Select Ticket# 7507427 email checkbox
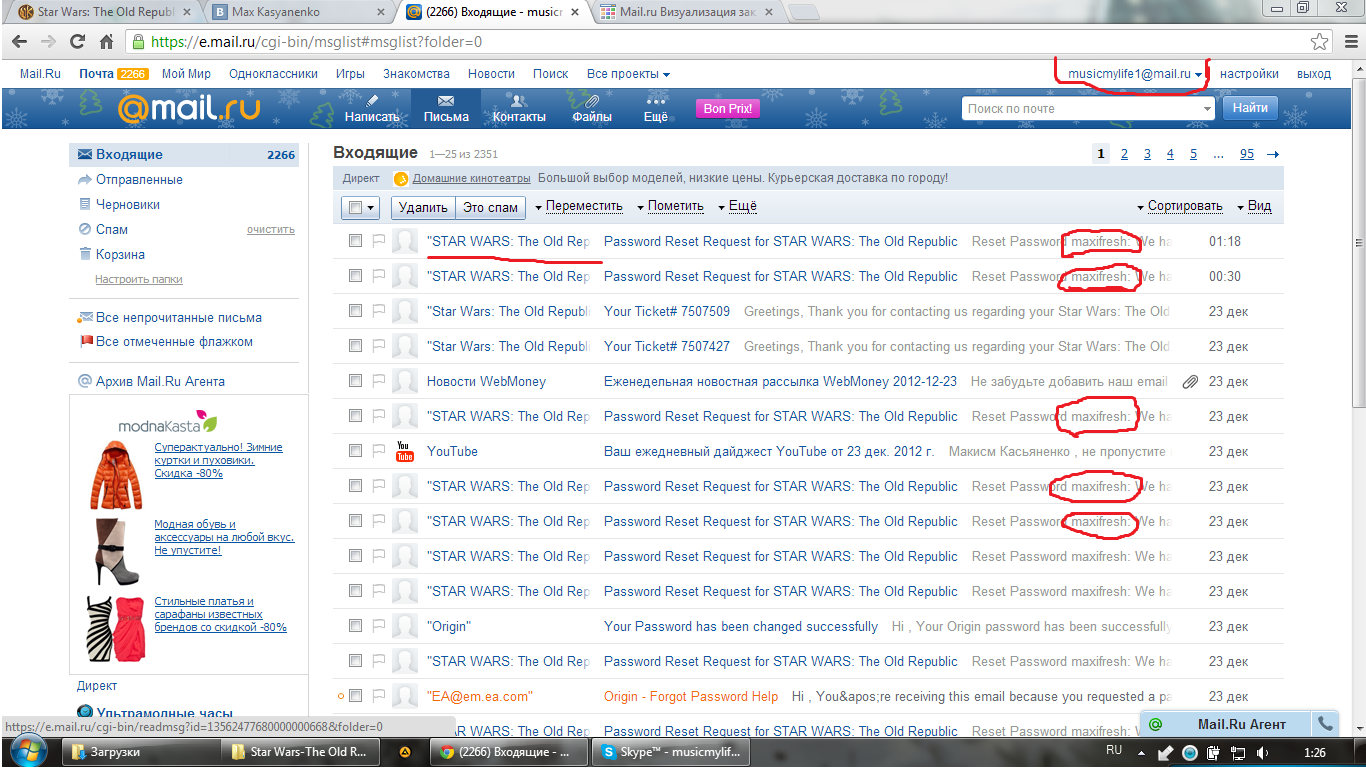The width and height of the screenshot is (1366, 768). point(355,346)
